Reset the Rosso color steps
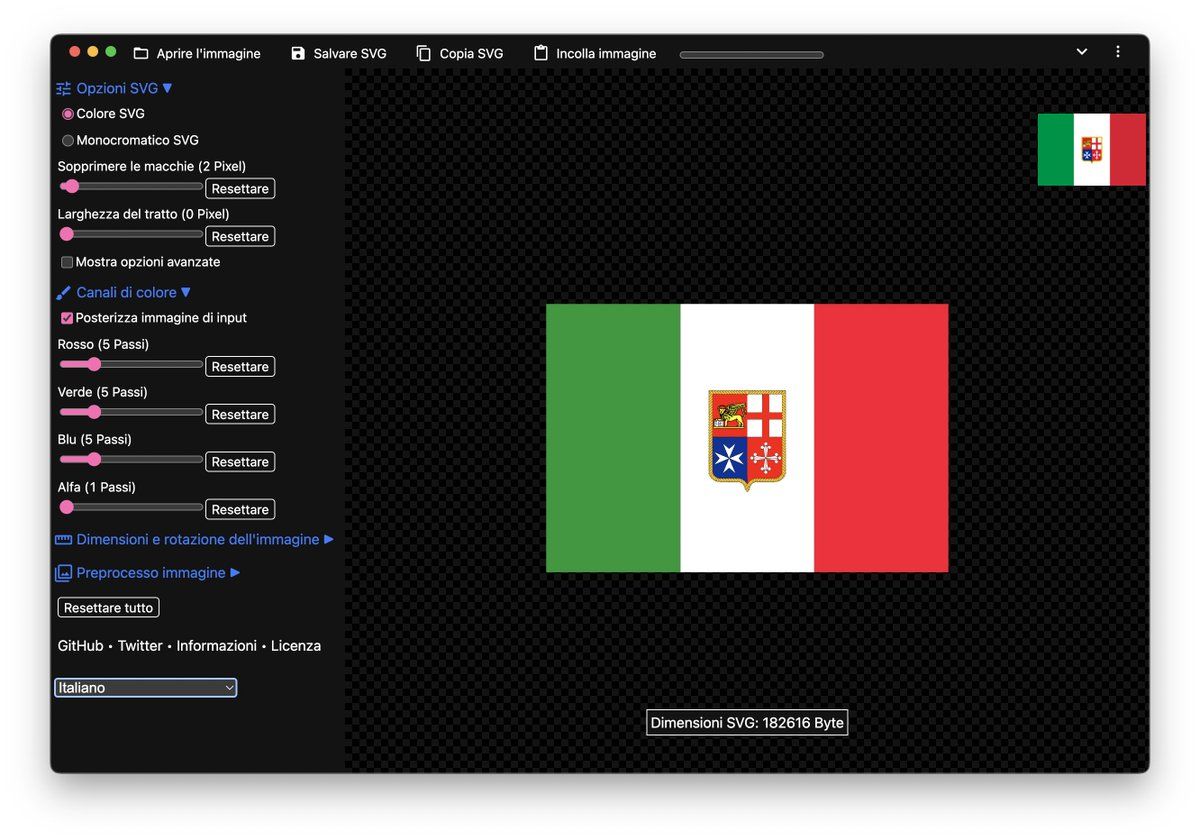 [x=240, y=367]
